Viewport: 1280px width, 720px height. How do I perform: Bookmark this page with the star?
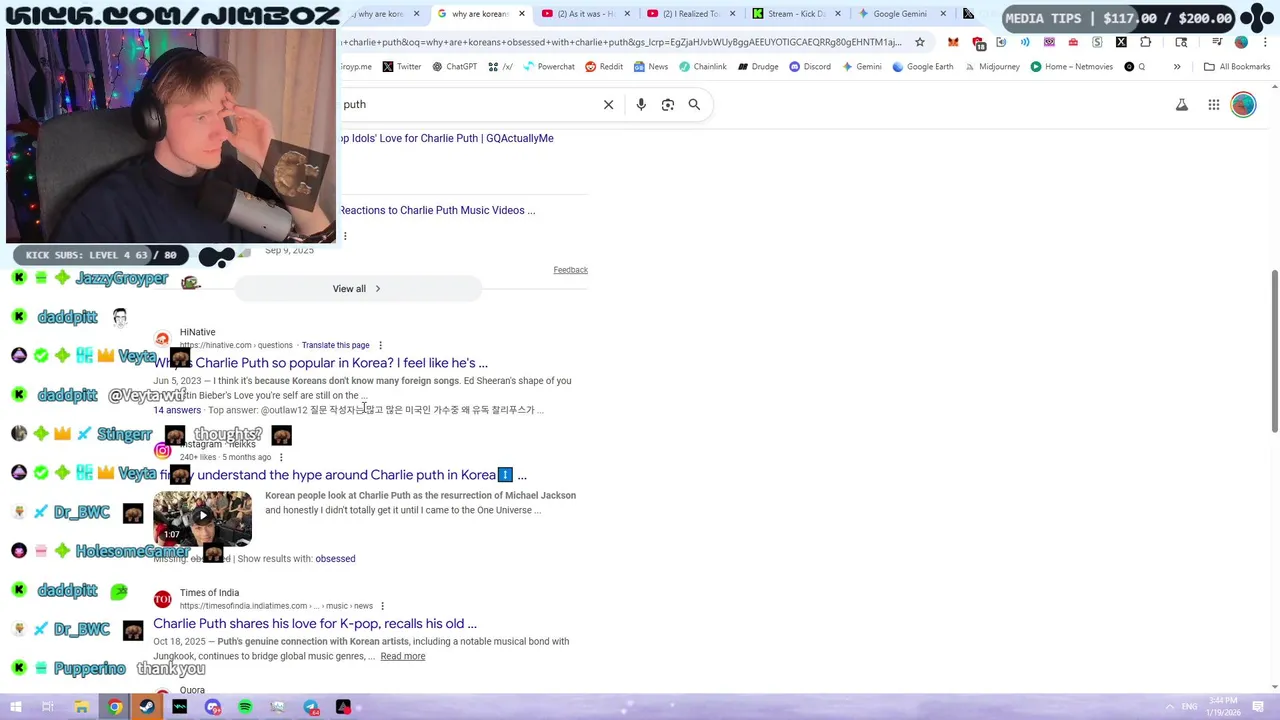pyautogui.click(x=920, y=42)
